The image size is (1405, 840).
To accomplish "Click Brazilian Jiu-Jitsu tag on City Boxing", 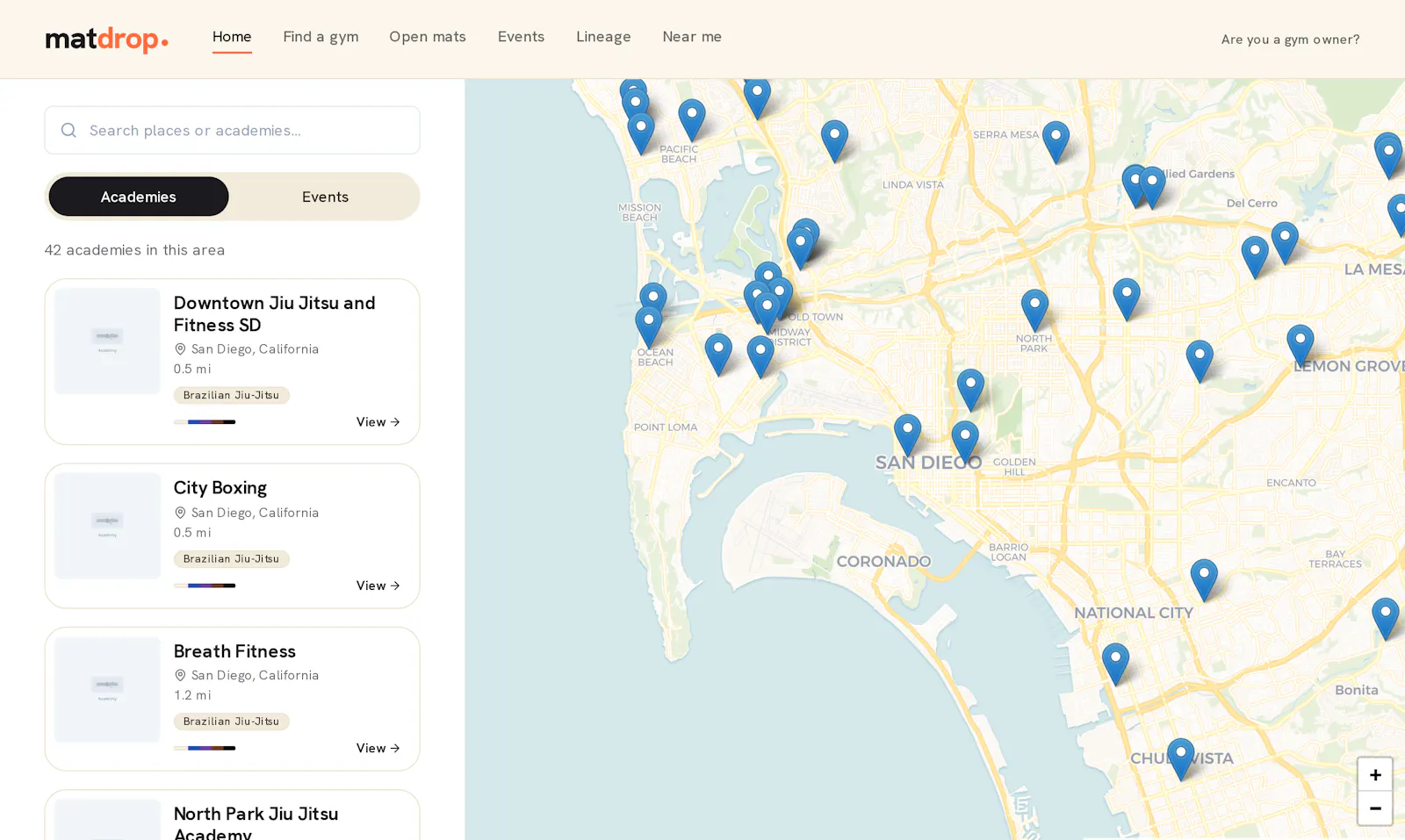I will [231, 559].
